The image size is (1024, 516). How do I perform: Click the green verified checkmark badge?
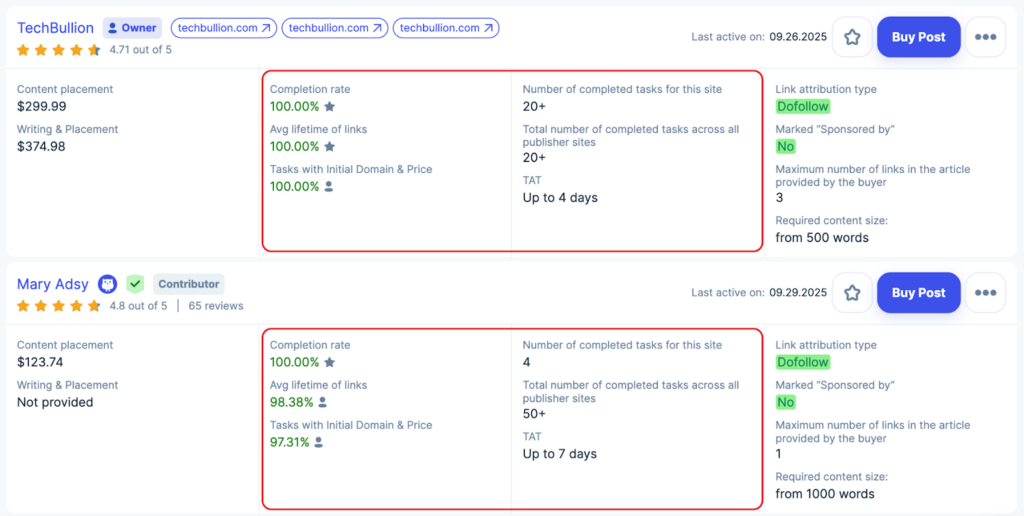(135, 284)
